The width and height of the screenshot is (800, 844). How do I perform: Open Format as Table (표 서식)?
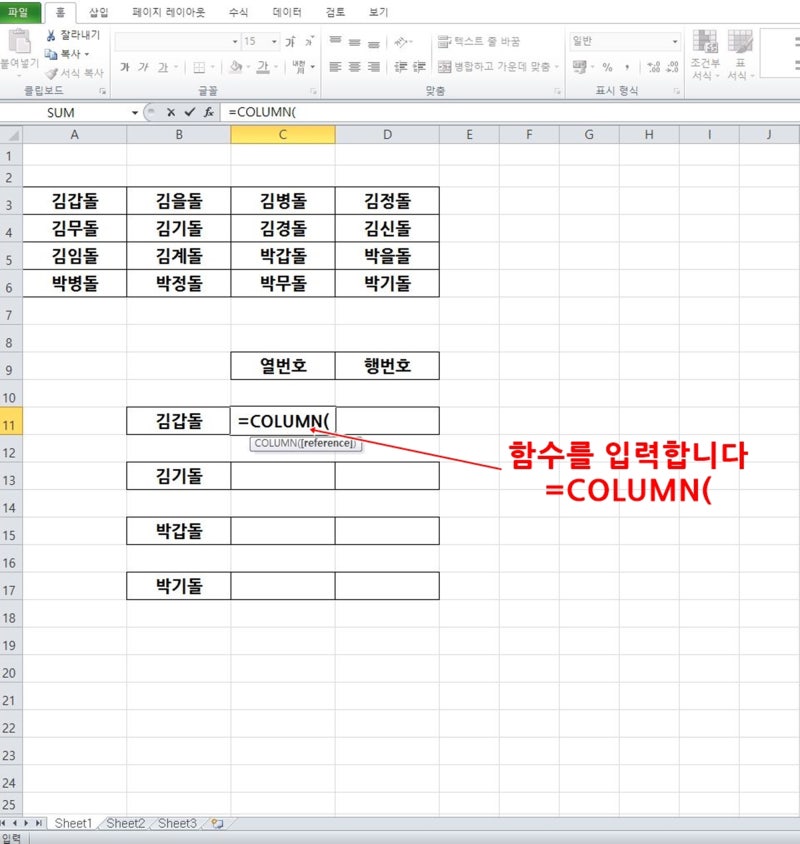pos(740,54)
